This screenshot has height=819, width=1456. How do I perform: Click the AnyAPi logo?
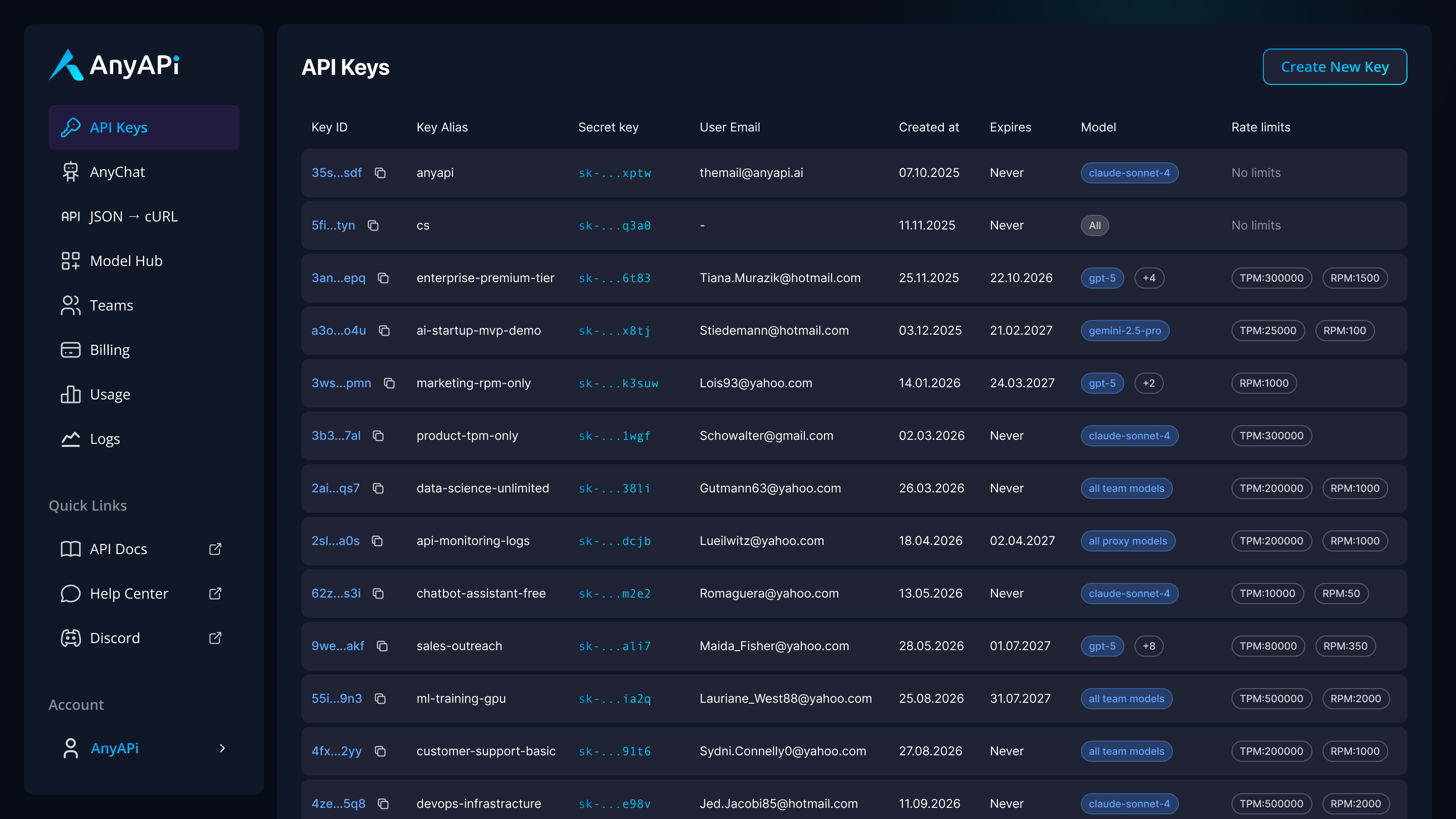point(114,65)
